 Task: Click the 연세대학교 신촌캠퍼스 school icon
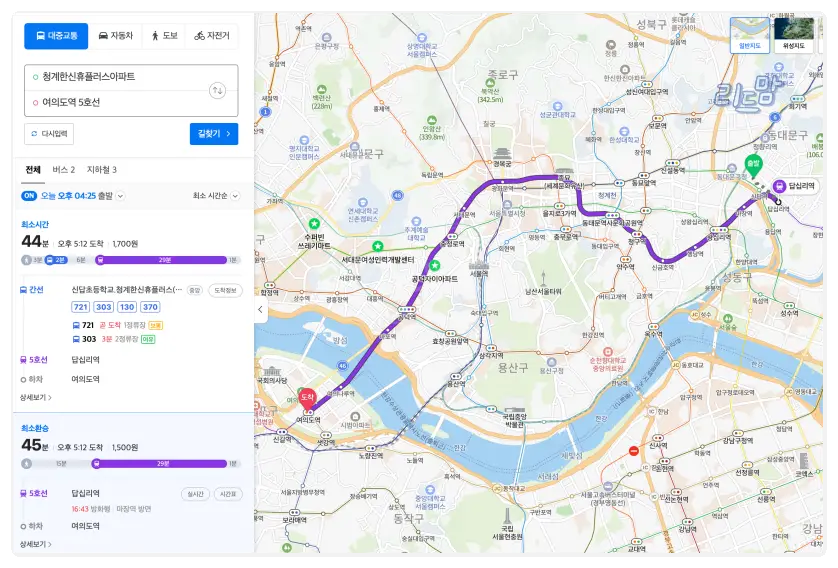(x=363, y=203)
